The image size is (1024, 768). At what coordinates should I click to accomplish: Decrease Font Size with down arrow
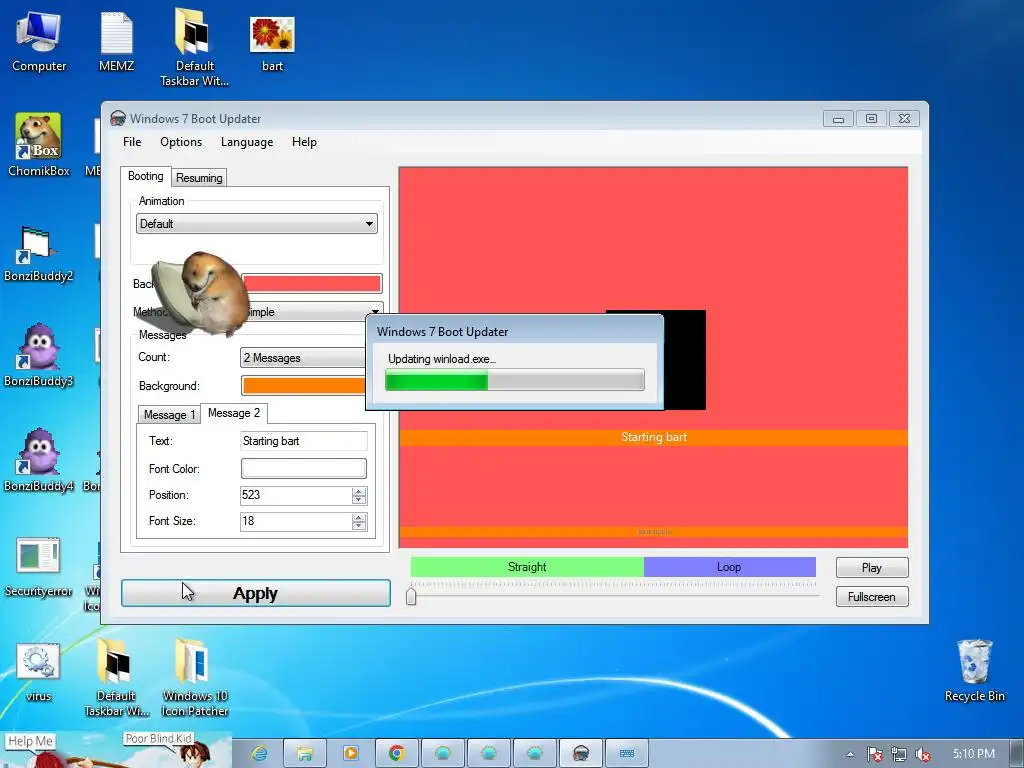click(x=359, y=526)
